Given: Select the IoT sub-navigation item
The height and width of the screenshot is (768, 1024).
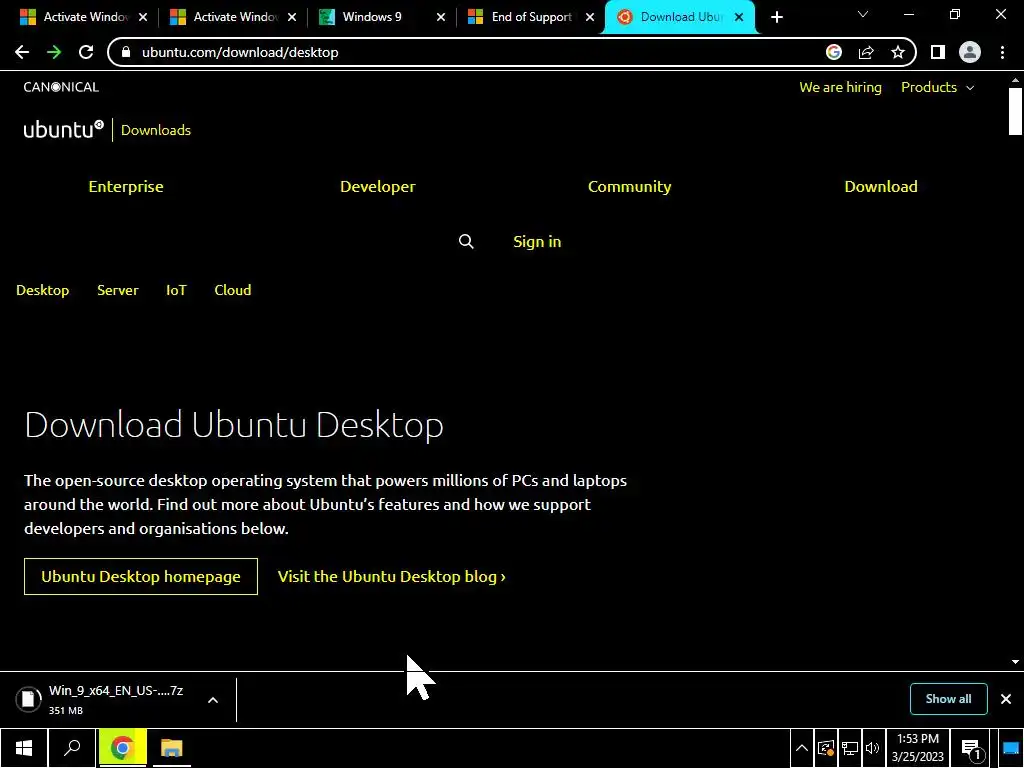Looking at the screenshot, I should pos(176,290).
